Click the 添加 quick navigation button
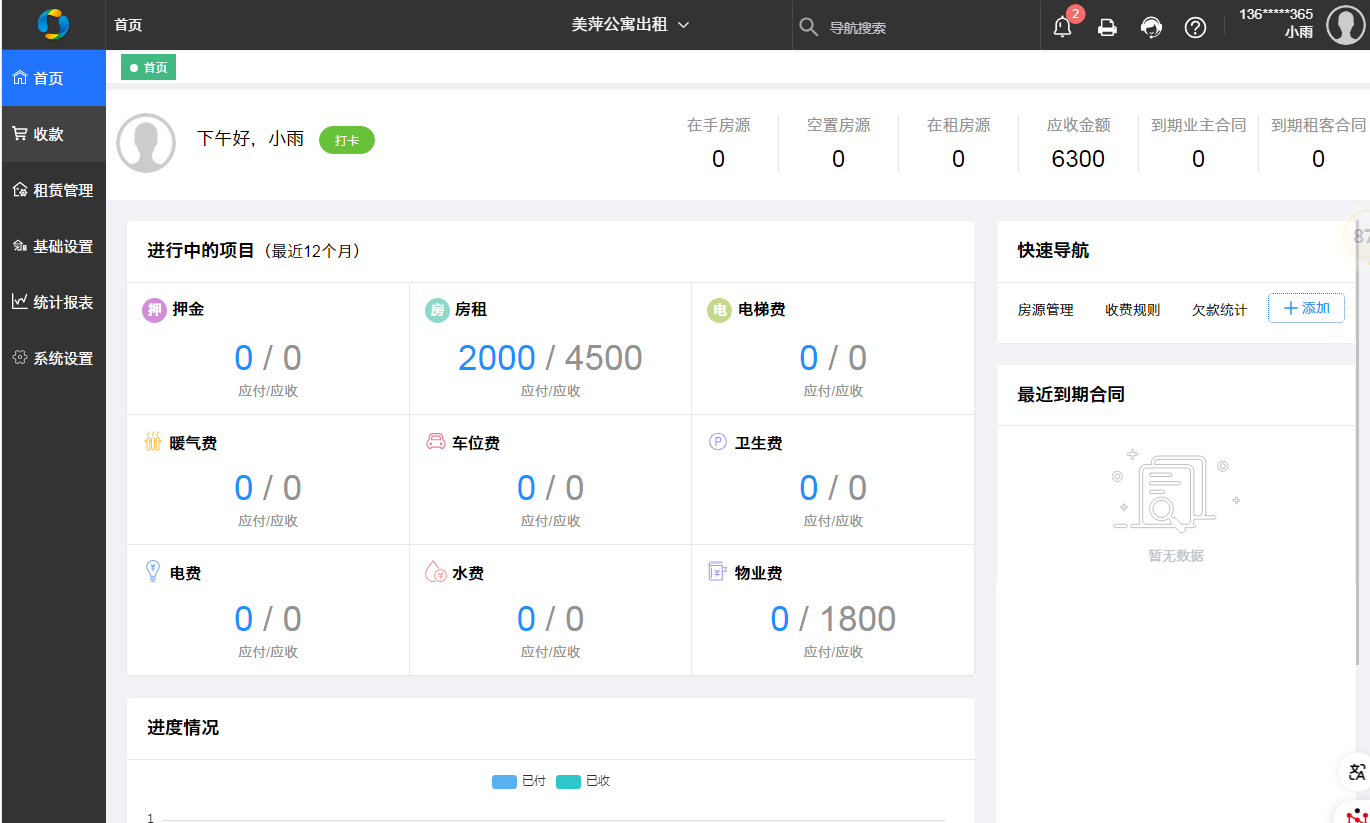Image resolution: width=1370 pixels, height=823 pixels. point(1306,309)
